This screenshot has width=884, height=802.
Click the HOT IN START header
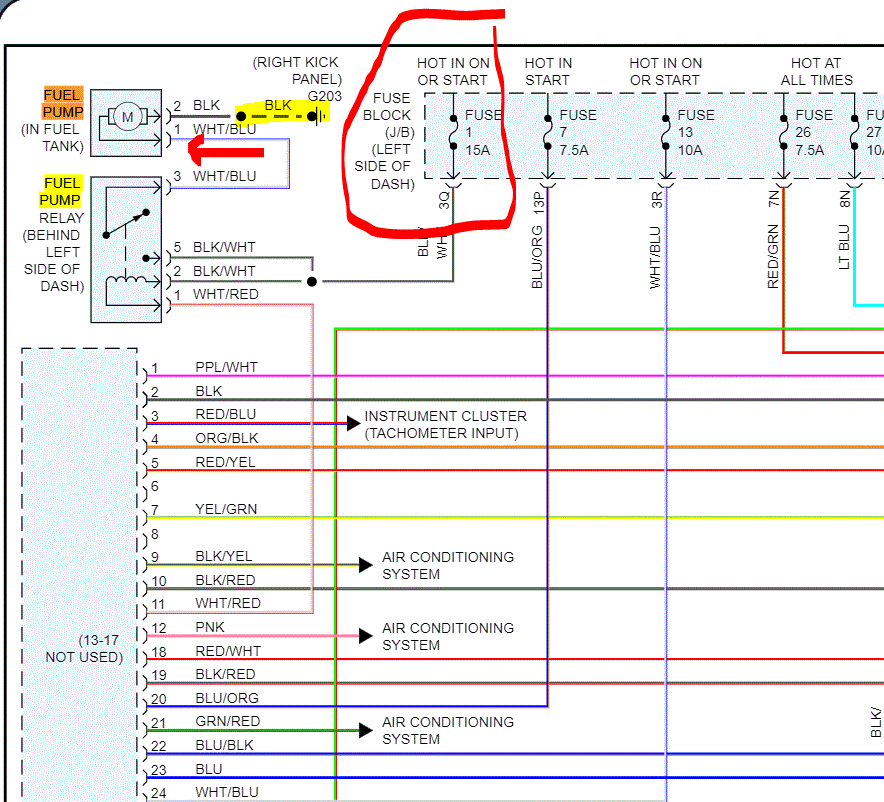(x=548, y=72)
